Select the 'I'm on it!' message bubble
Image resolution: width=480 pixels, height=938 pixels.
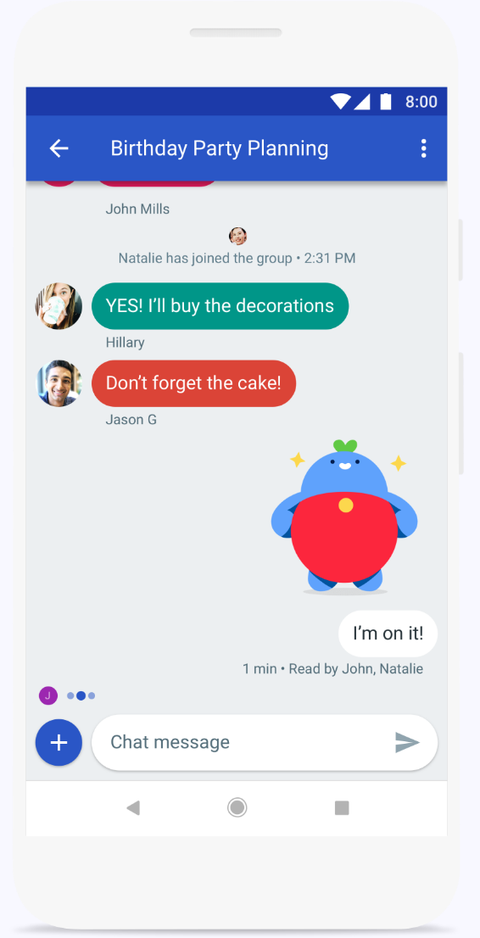(x=388, y=634)
